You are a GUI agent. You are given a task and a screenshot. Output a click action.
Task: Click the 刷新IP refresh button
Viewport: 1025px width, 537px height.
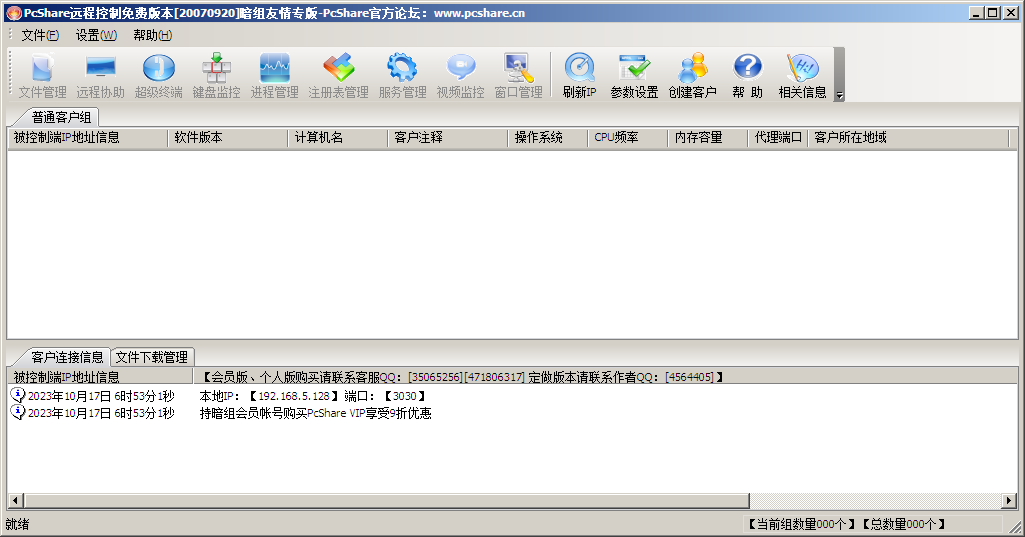(579, 75)
